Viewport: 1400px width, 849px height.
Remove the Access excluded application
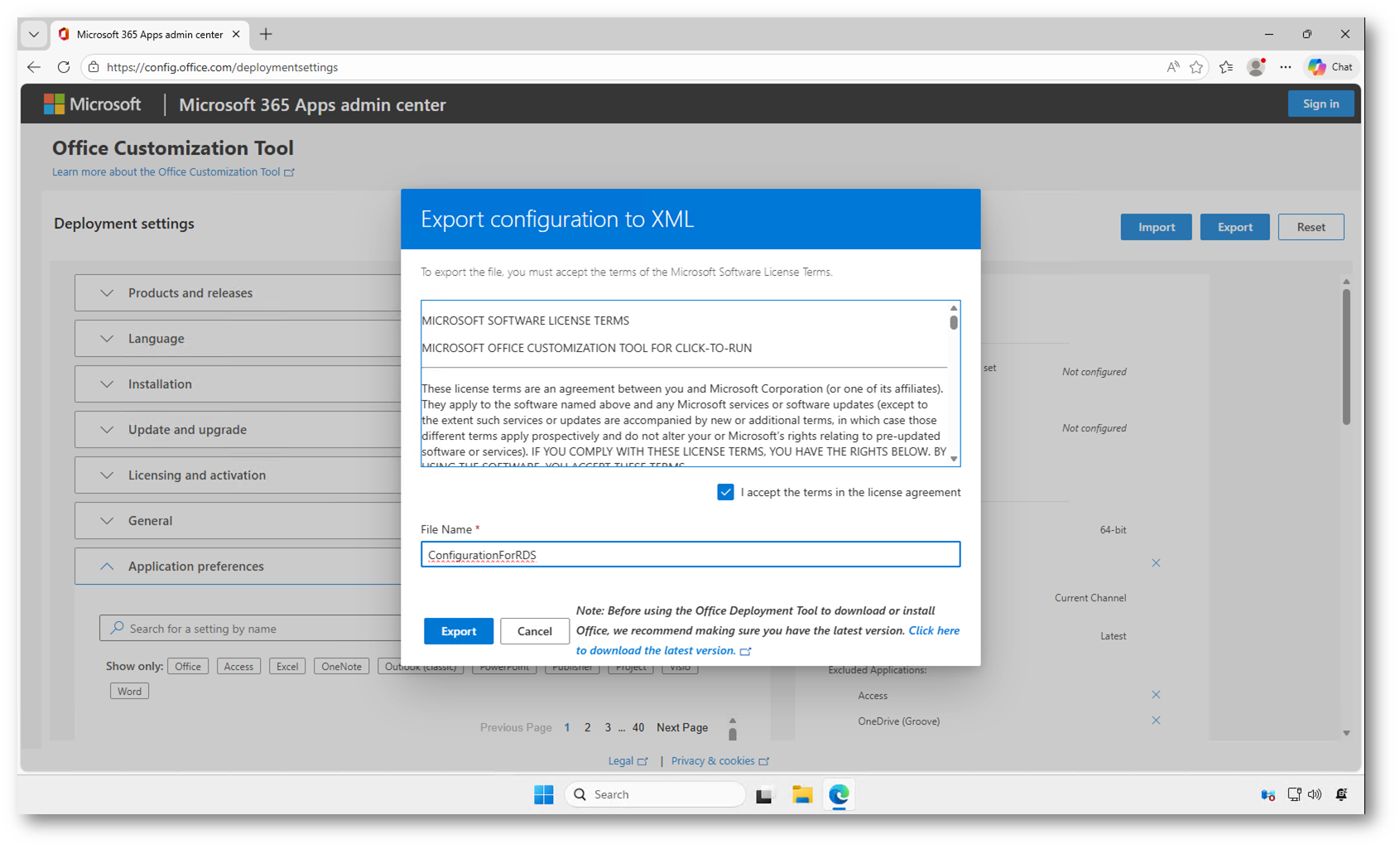click(1156, 695)
